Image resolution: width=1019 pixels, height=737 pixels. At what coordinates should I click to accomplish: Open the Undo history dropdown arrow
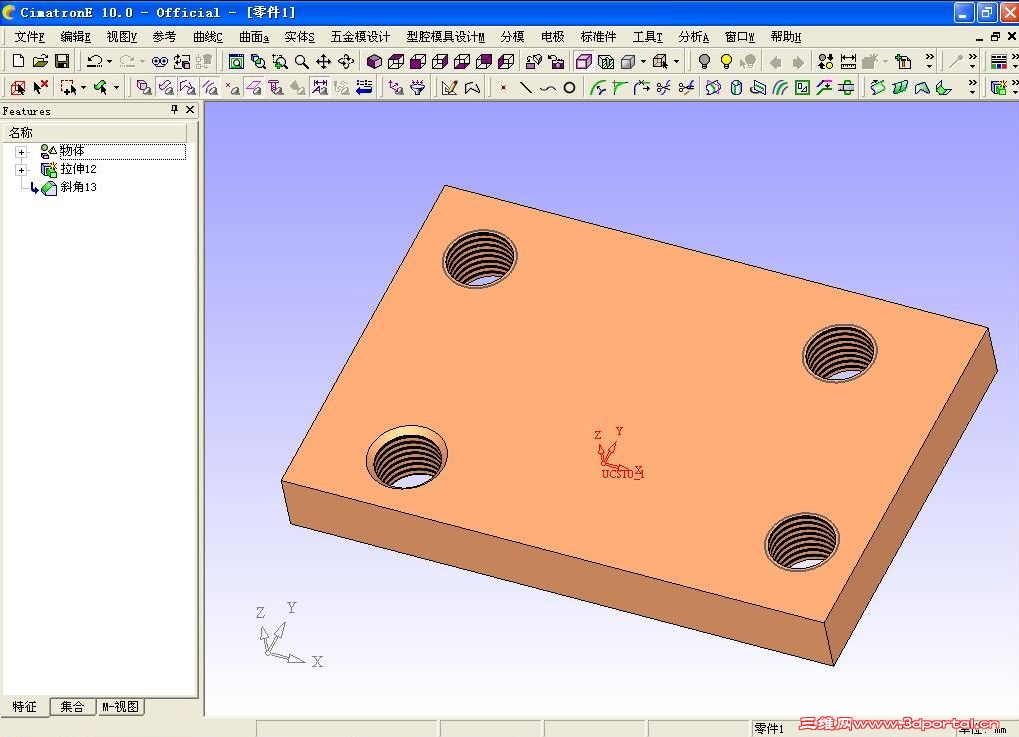tap(109, 62)
